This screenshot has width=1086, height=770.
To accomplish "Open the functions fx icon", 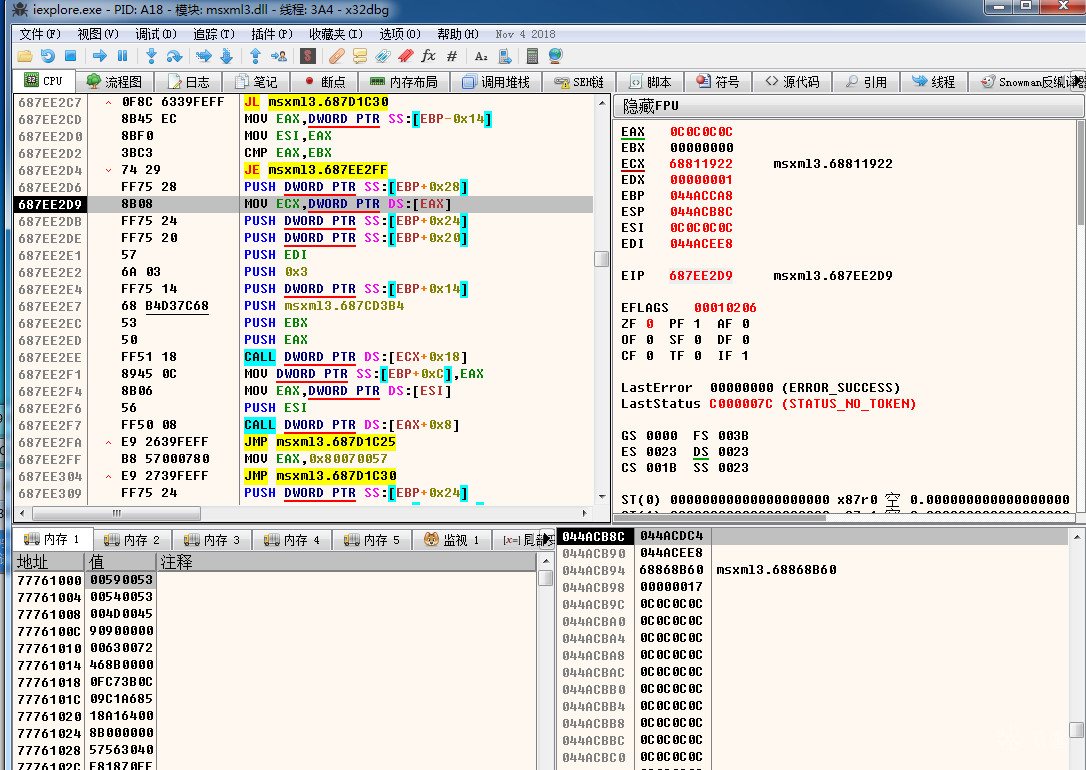I will click(428, 56).
